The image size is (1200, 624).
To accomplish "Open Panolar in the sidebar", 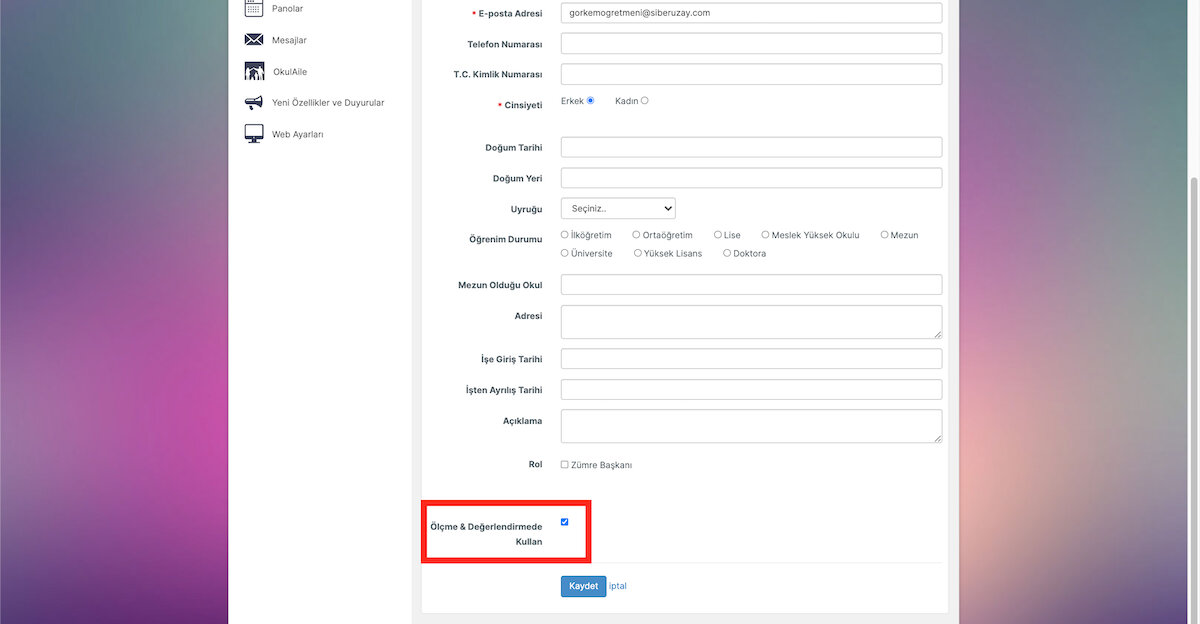I will 288,8.
